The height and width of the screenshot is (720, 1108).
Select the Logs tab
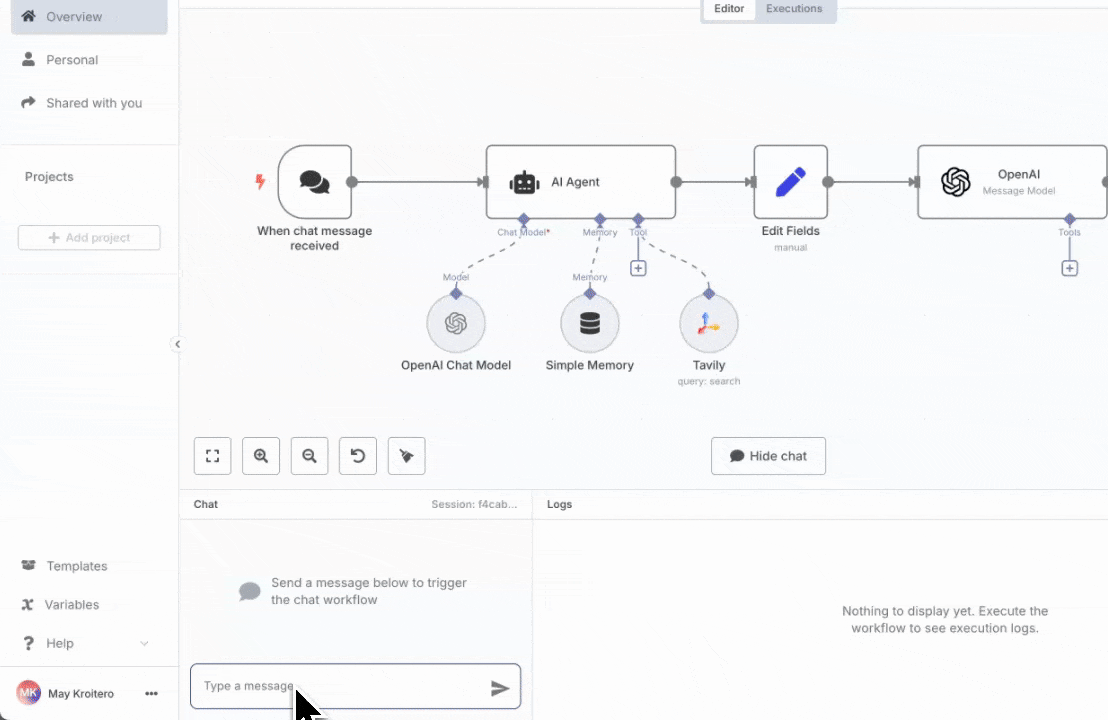pyautogui.click(x=559, y=504)
